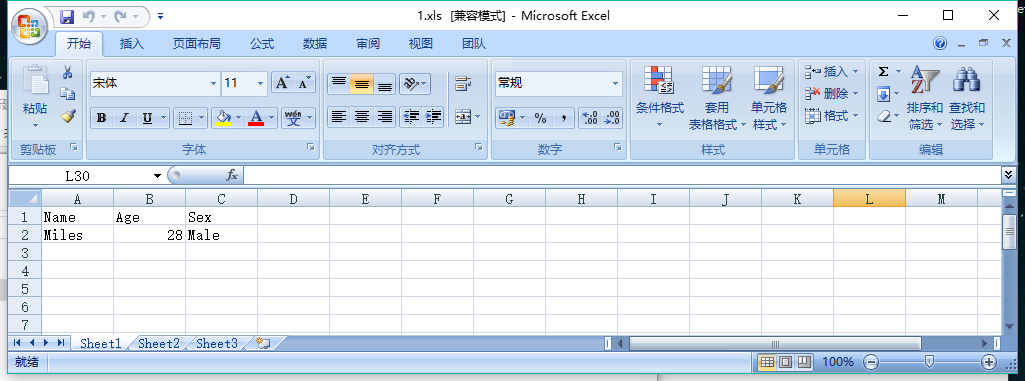Switch to 数据 tab
Screen dimensions: 1025x381
click(315, 44)
